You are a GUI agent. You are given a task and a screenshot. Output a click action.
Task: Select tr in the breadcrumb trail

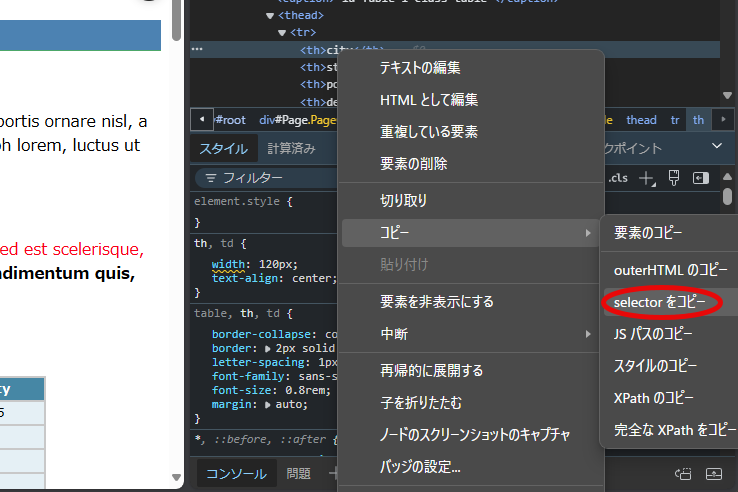(674, 120)
